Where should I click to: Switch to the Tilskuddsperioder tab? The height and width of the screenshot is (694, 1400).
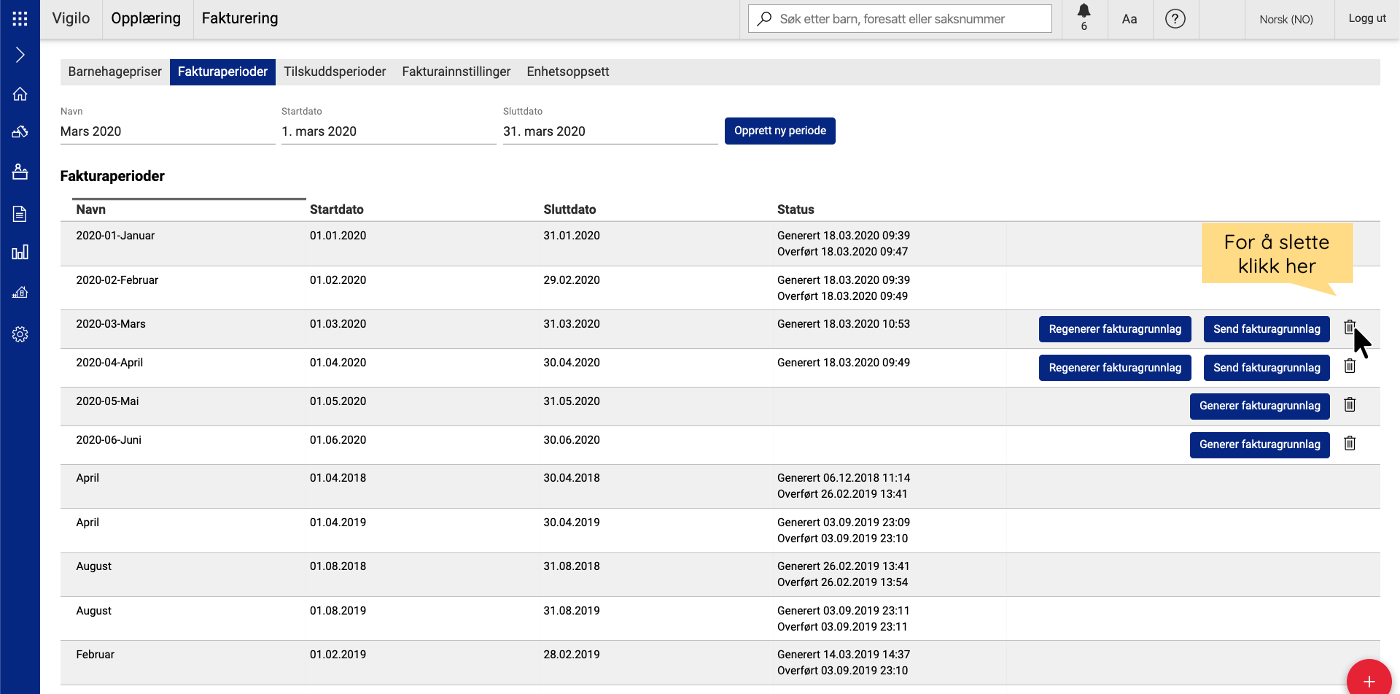click(x=334, y=72)
